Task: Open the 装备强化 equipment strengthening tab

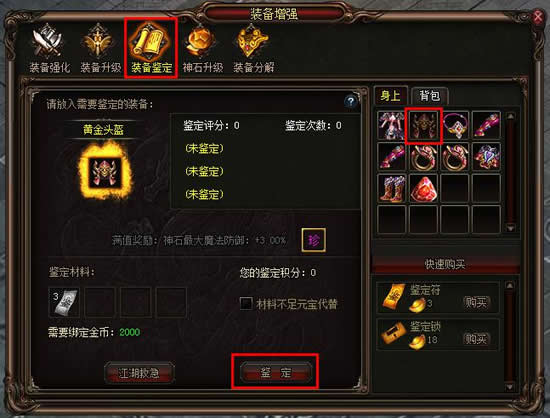Action: pos(49,48)
